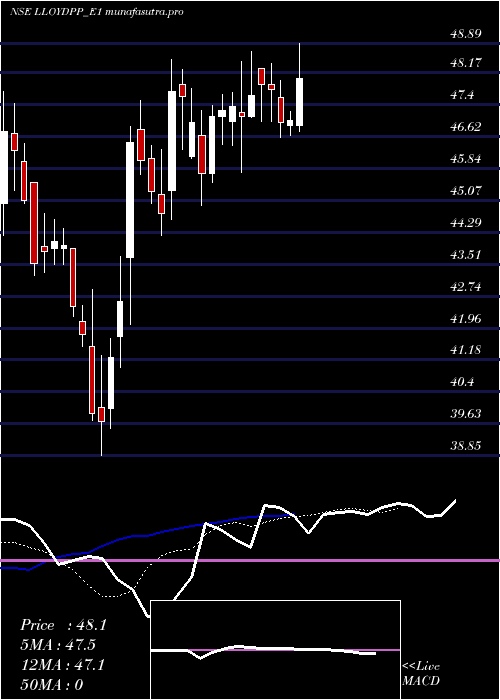Click the 39.63 price axis label

(x=466, y=413)
